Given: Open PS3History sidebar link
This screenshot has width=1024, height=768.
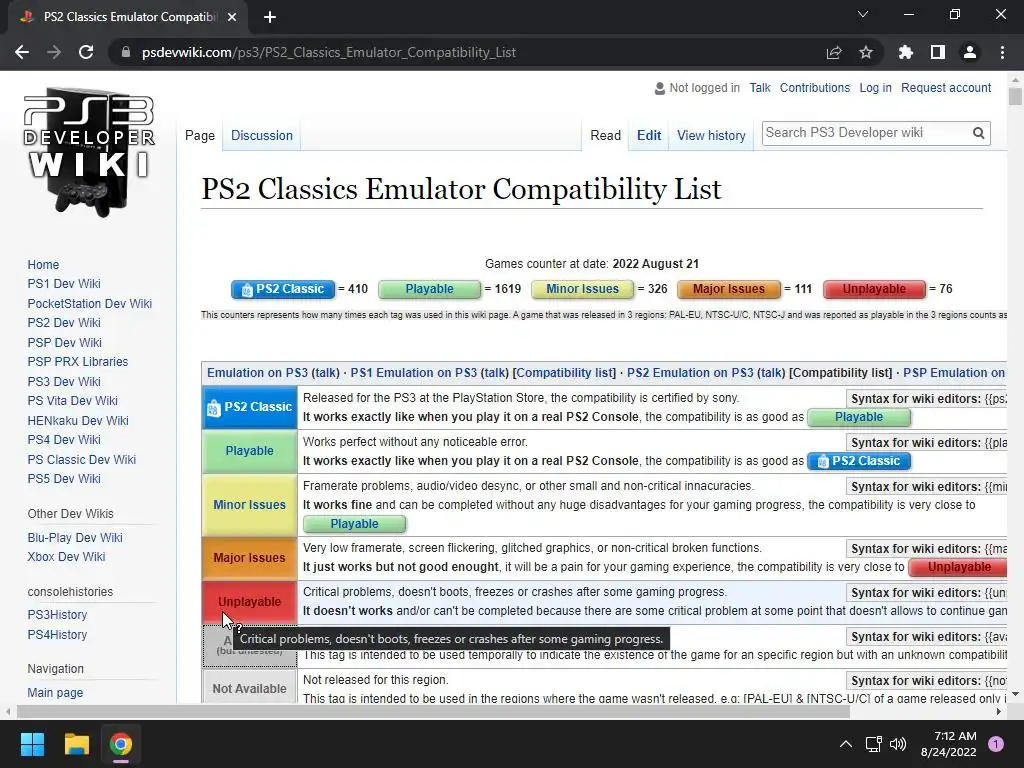Looking at the screenshot, I should point(57,615).
